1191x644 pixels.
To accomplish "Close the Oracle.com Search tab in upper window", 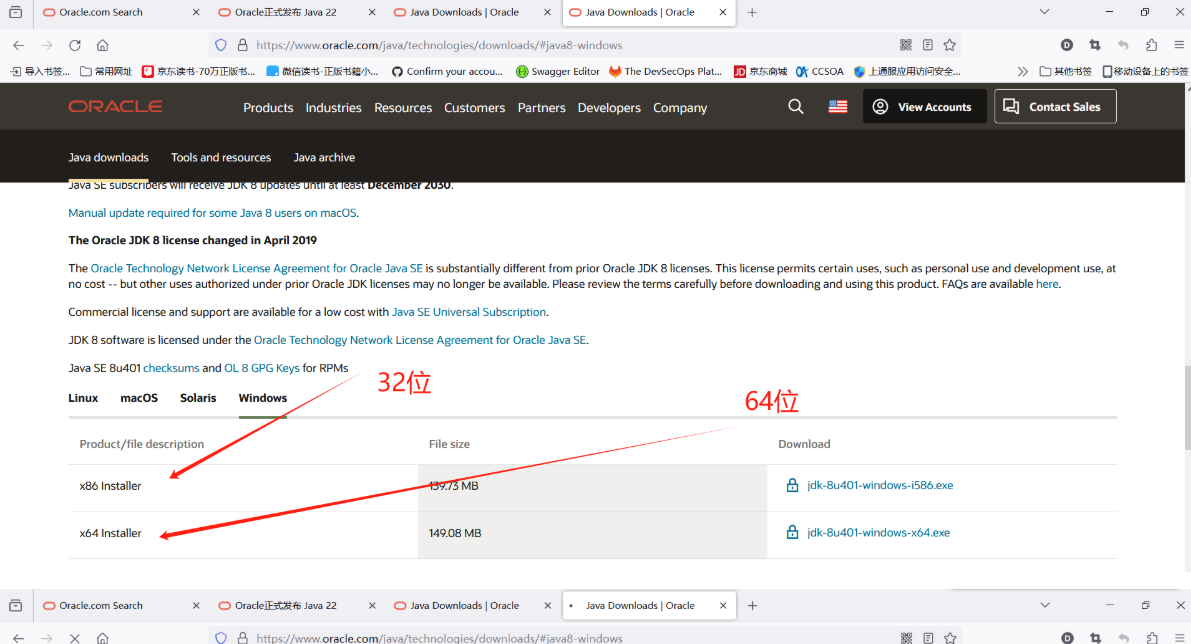I will [x=196, y=12].
